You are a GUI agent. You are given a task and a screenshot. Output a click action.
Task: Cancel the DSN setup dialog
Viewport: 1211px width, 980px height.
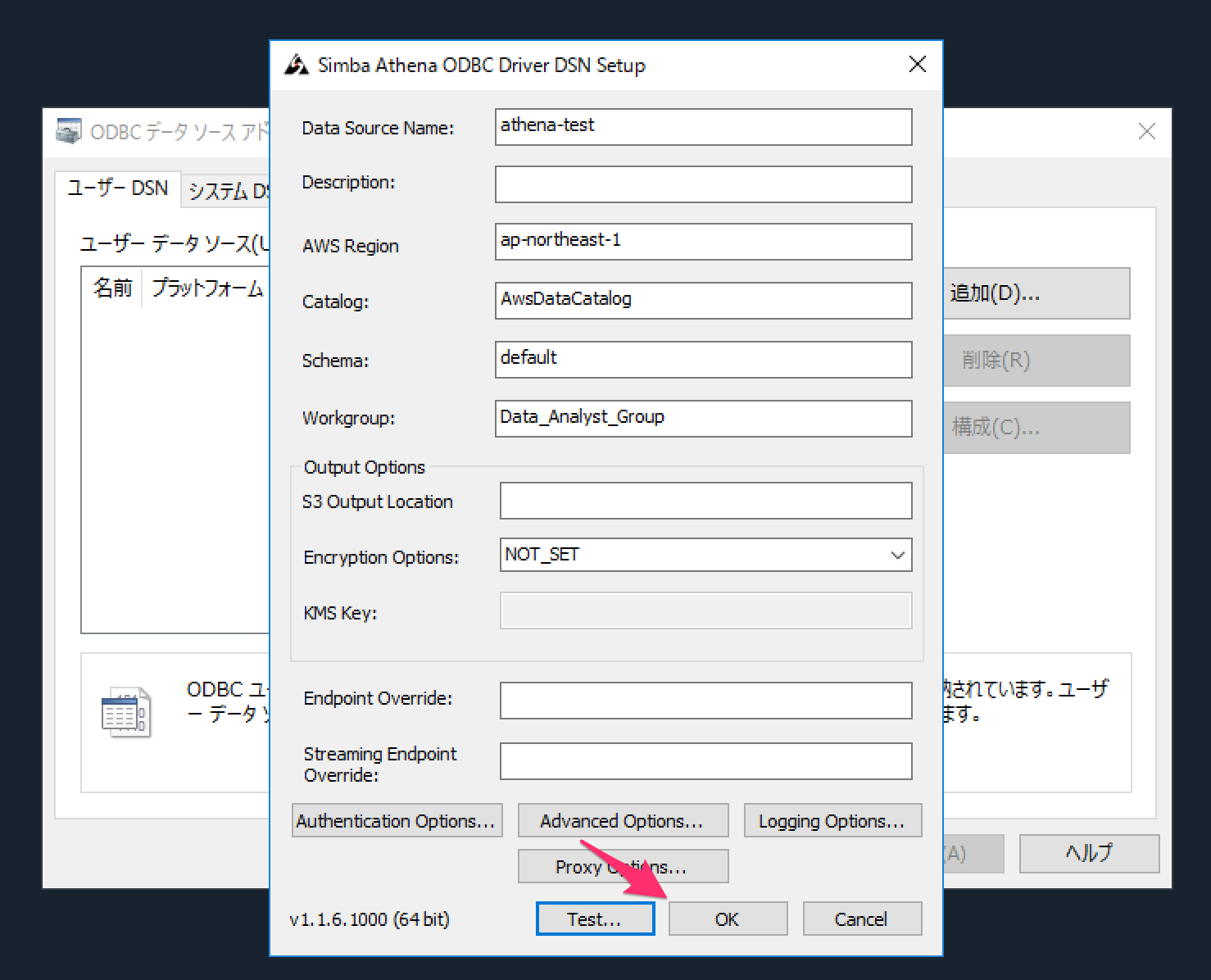[861, 919]
